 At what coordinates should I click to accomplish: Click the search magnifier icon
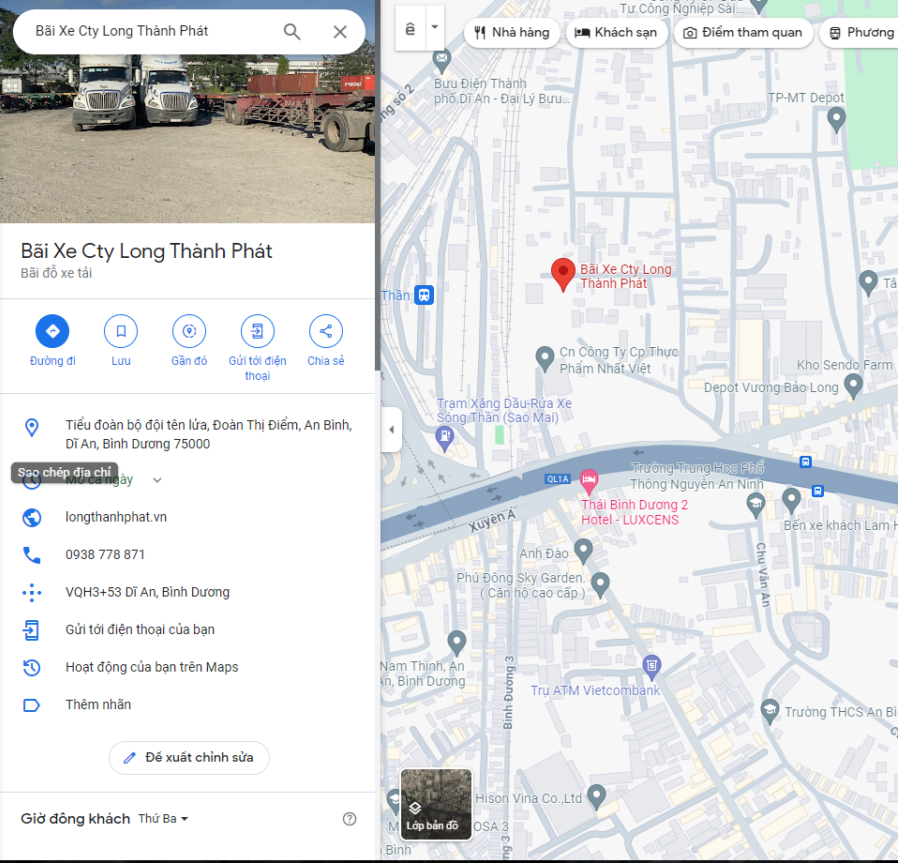coord(292,32)
